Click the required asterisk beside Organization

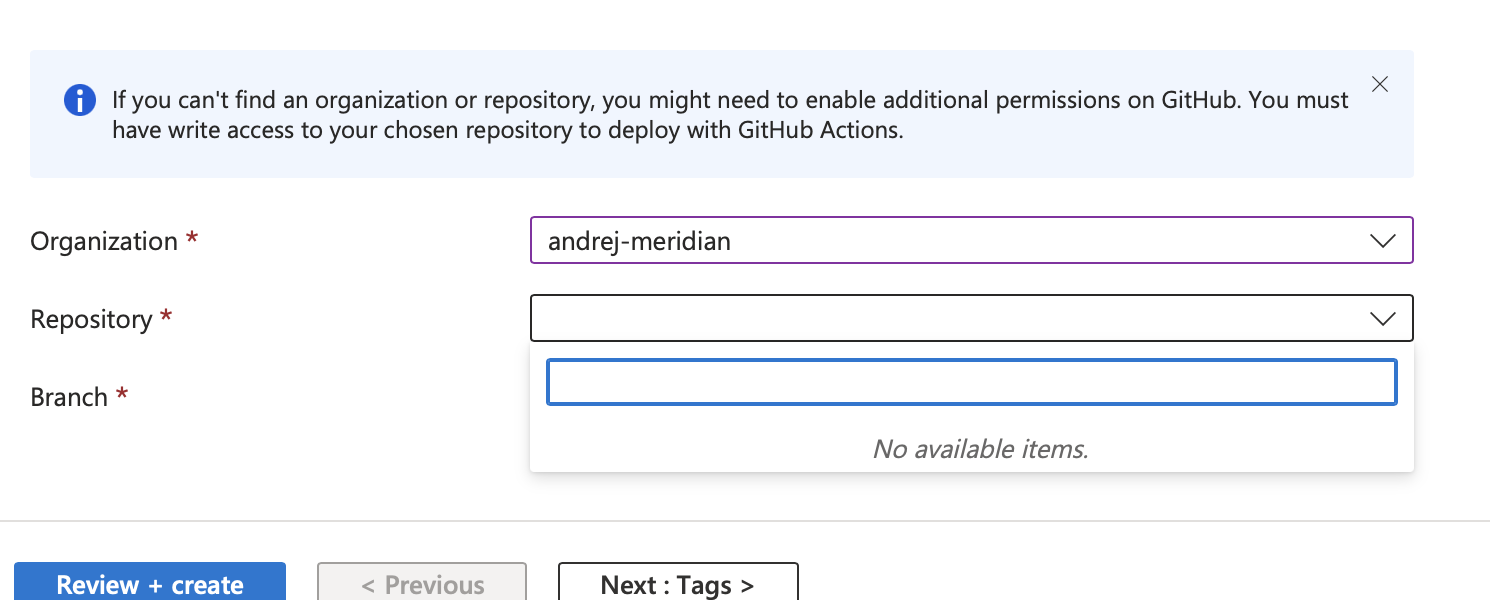tap(192, 240)
